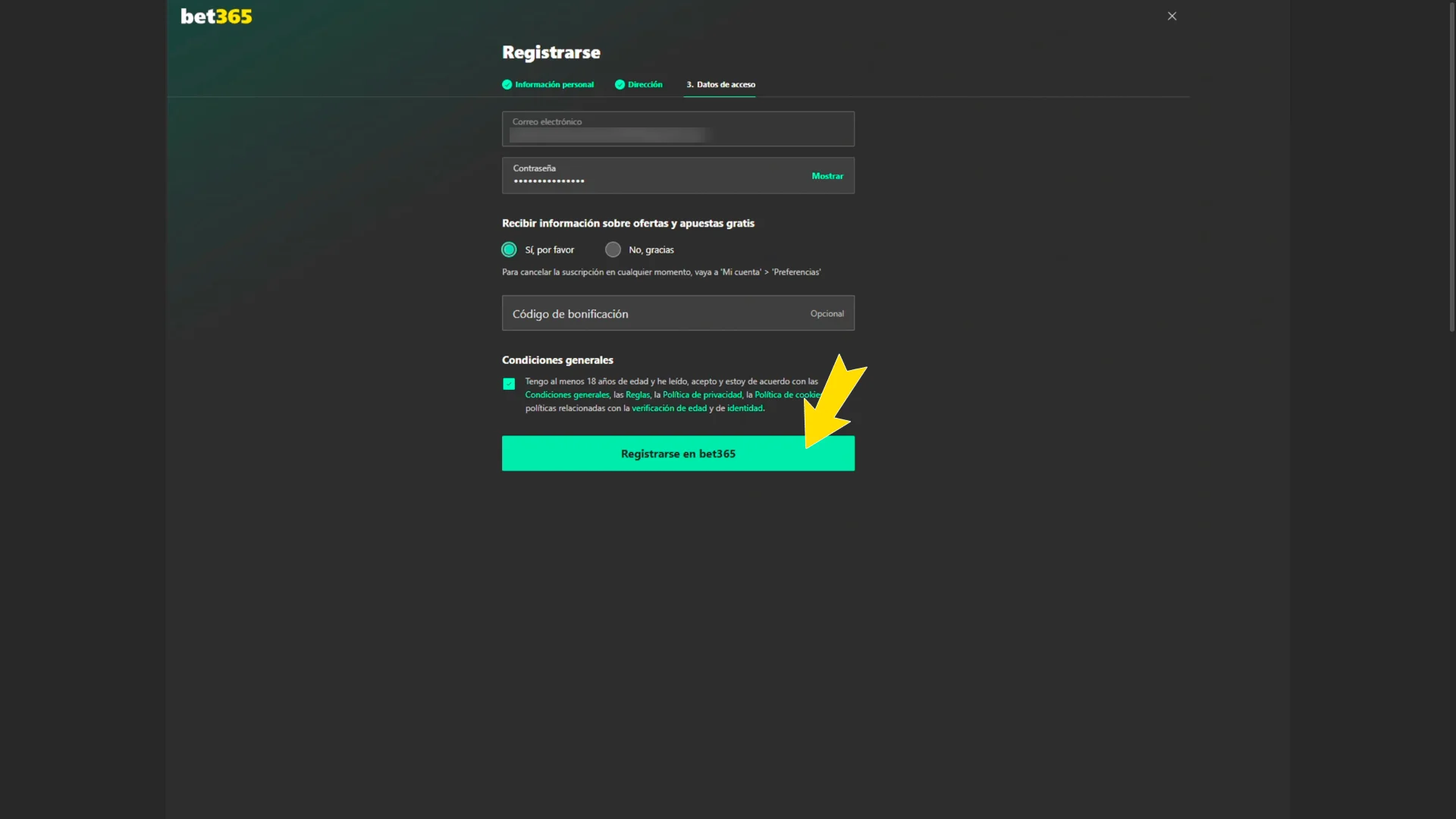This screenshot has height=819, width=1456.
Task: Close the registration dialog with the X
Action: point(1172,15)
